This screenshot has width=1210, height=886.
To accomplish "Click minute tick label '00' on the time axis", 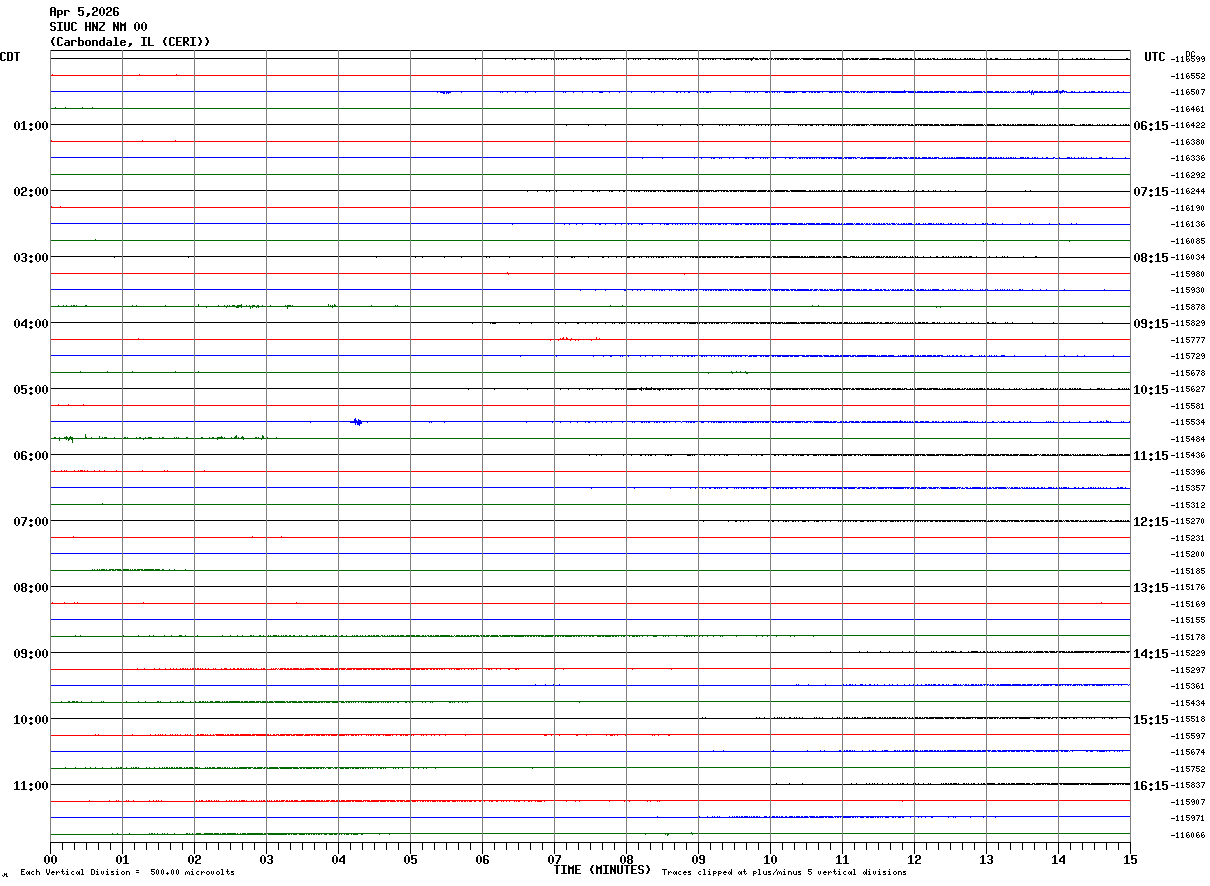I will [50, 859].
